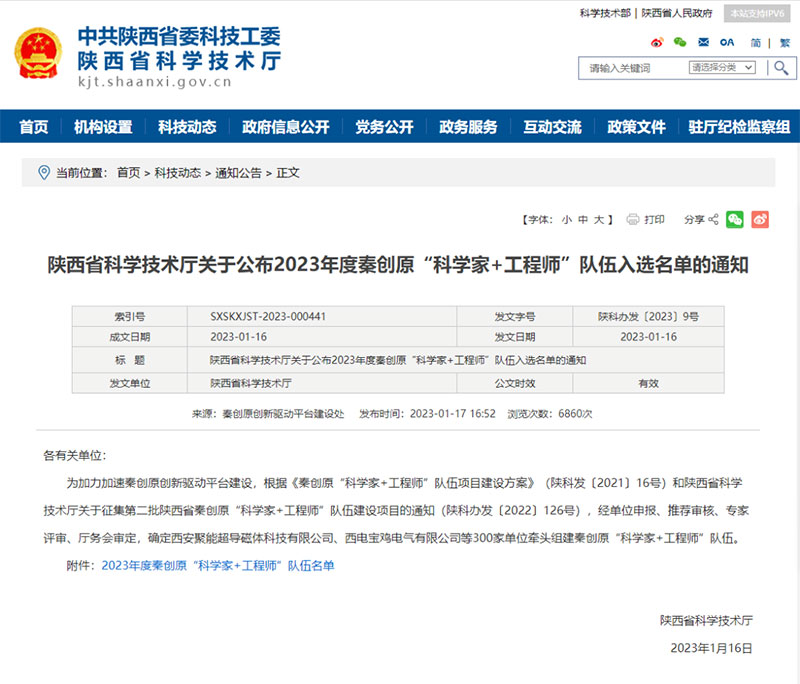Screen dimensions: 800x684
Task: Share the article via green WeChat button
Action: click(x=735, y=219)
